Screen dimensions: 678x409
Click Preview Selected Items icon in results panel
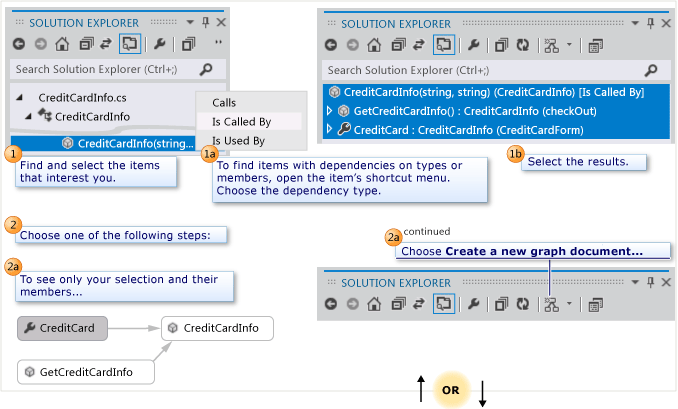[x=501, y=45]
